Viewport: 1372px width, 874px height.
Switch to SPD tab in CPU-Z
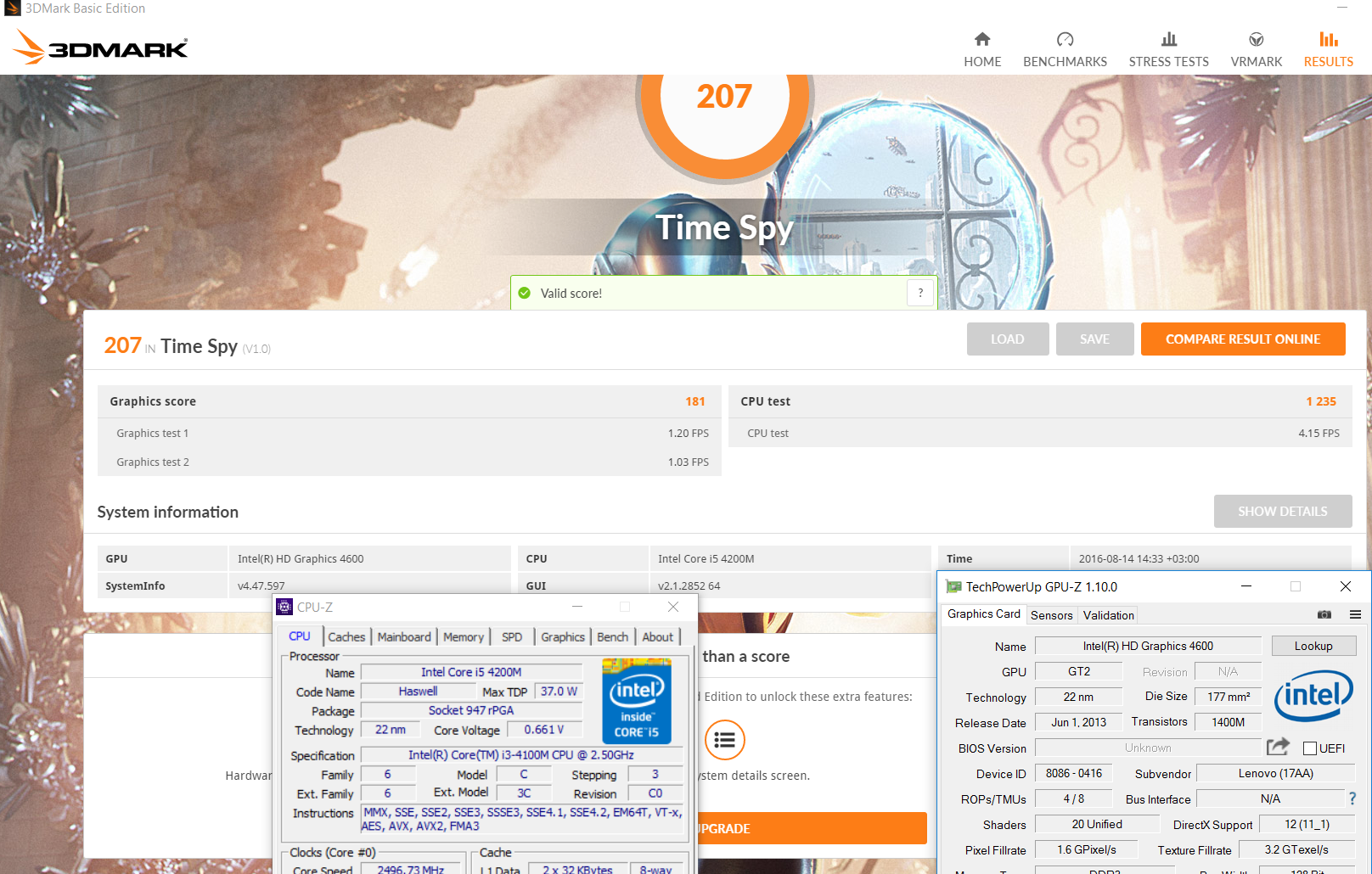coord(512,637)
